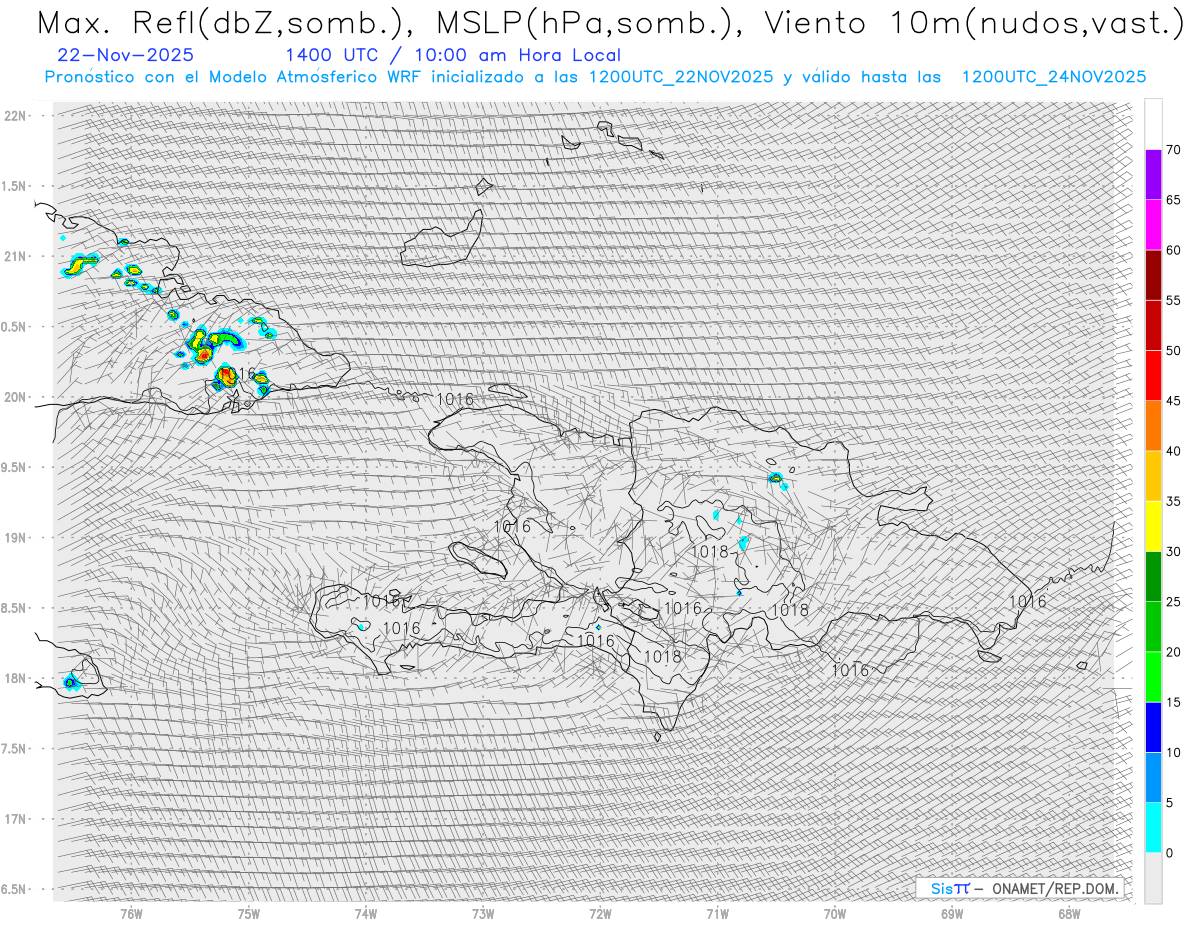Click the colorbar label 50
Viewport: 1200px width, 927px height.
[1173, 351]
